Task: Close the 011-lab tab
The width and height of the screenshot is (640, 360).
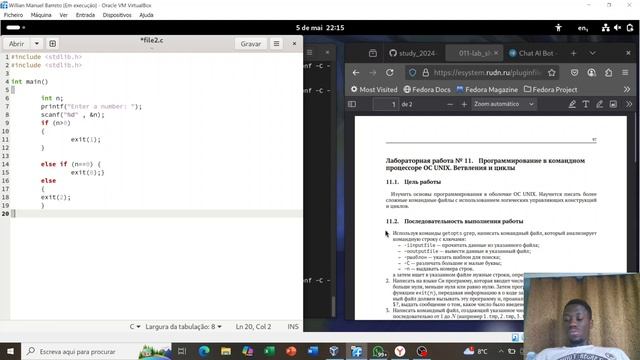Action: [496, 53]
